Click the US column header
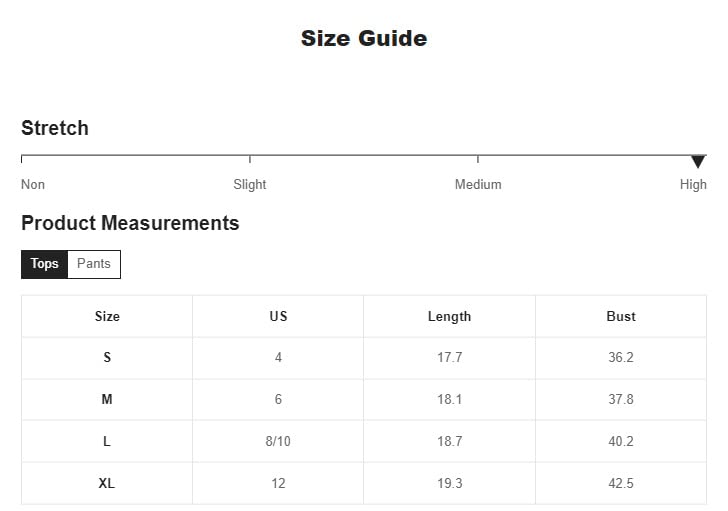The image size is (728, 511). pyautogui.click(x=278, y=316)
